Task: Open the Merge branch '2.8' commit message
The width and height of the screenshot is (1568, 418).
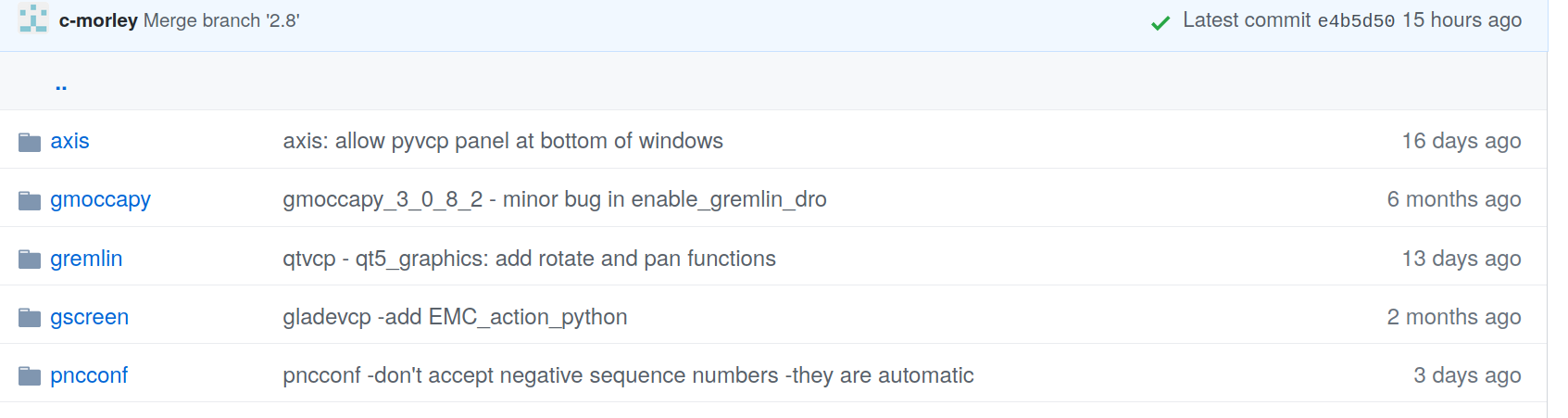Action: point(221,20)
